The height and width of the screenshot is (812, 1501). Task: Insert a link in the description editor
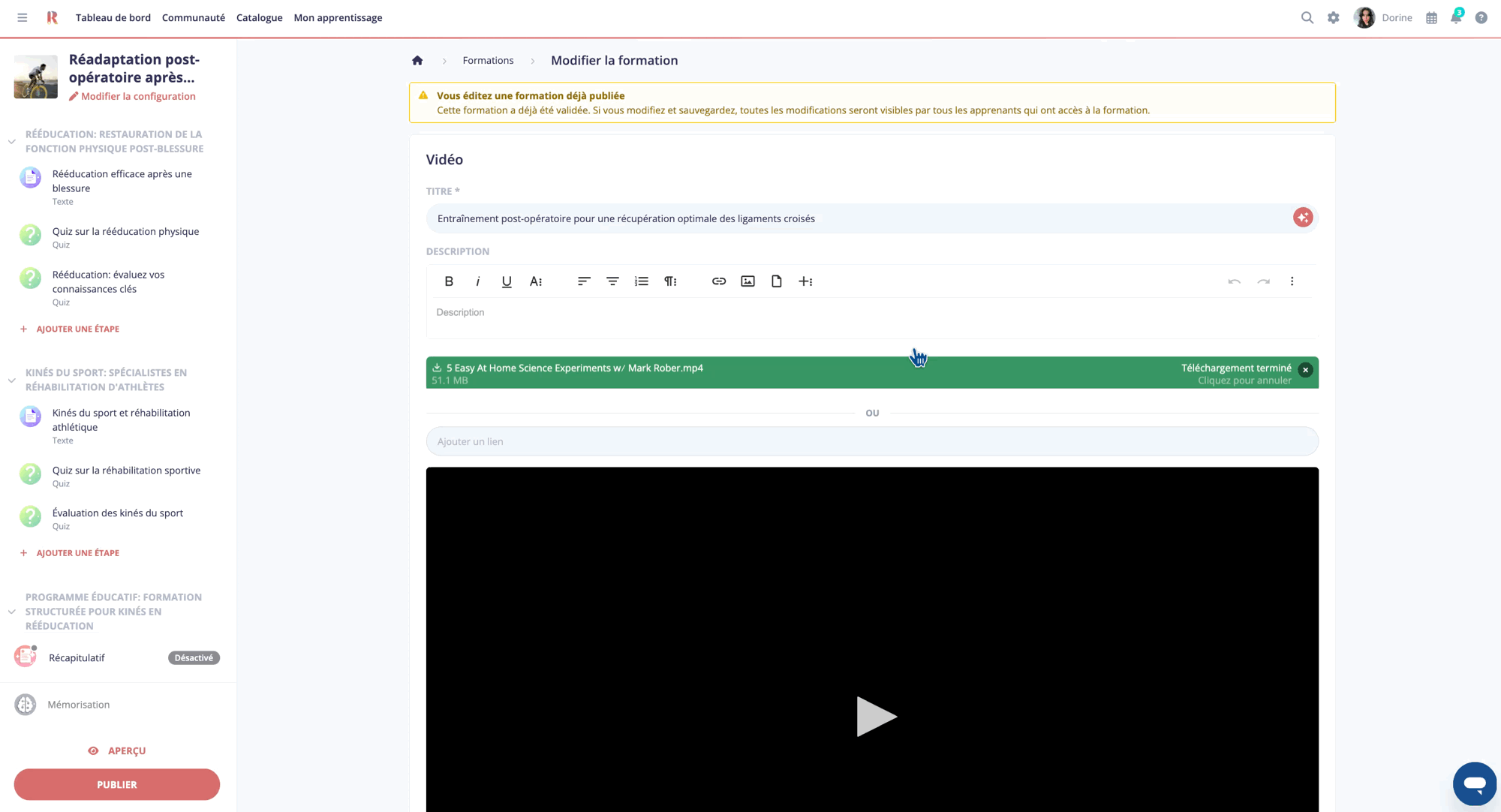coord(718,281)
